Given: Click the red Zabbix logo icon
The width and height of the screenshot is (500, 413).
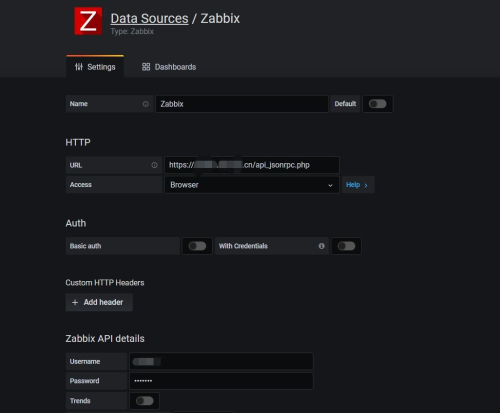Looking at the screenshot, I should click(x=88, y=21).
